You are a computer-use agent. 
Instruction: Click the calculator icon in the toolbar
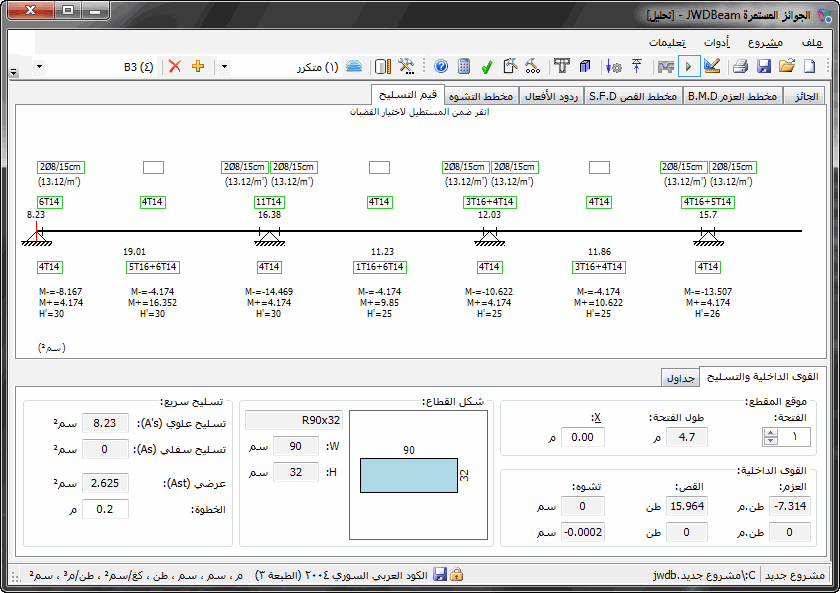click(464, 66)
